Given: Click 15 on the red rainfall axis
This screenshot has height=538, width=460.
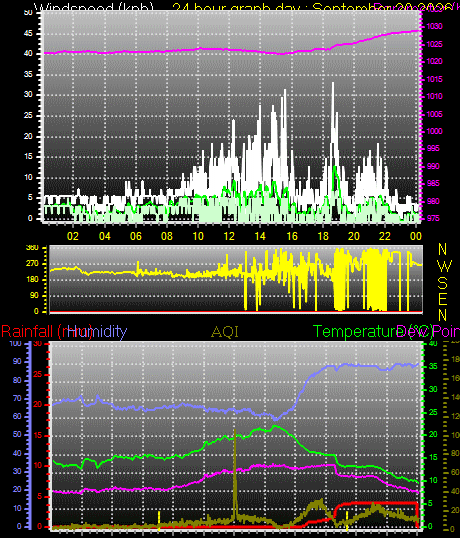Looking at the screenshot, I should point(38,435).
